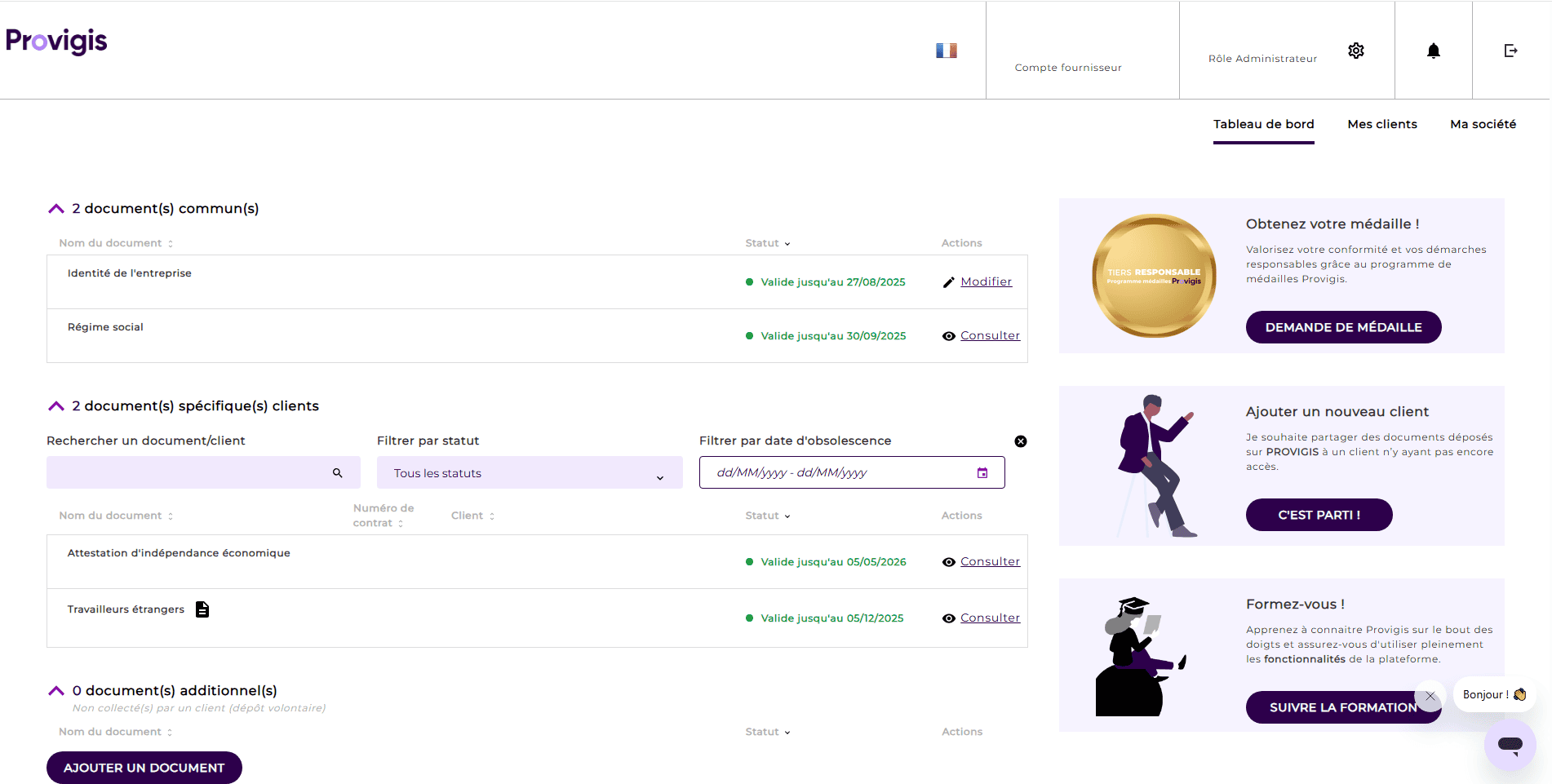Focus the document/client search field
1552x784 pixels.
(x=203, y=472)
